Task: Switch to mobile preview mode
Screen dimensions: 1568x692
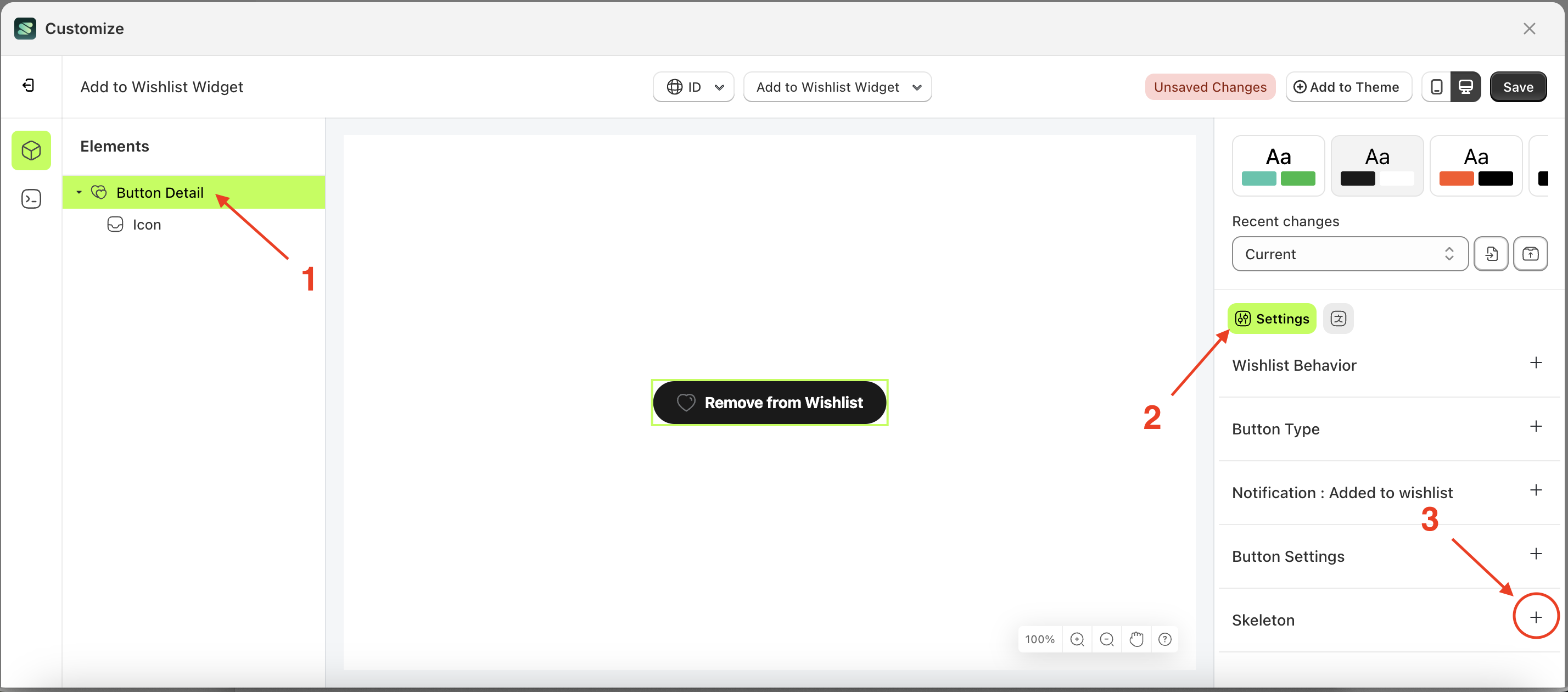Action: [x=1436, y=87]
